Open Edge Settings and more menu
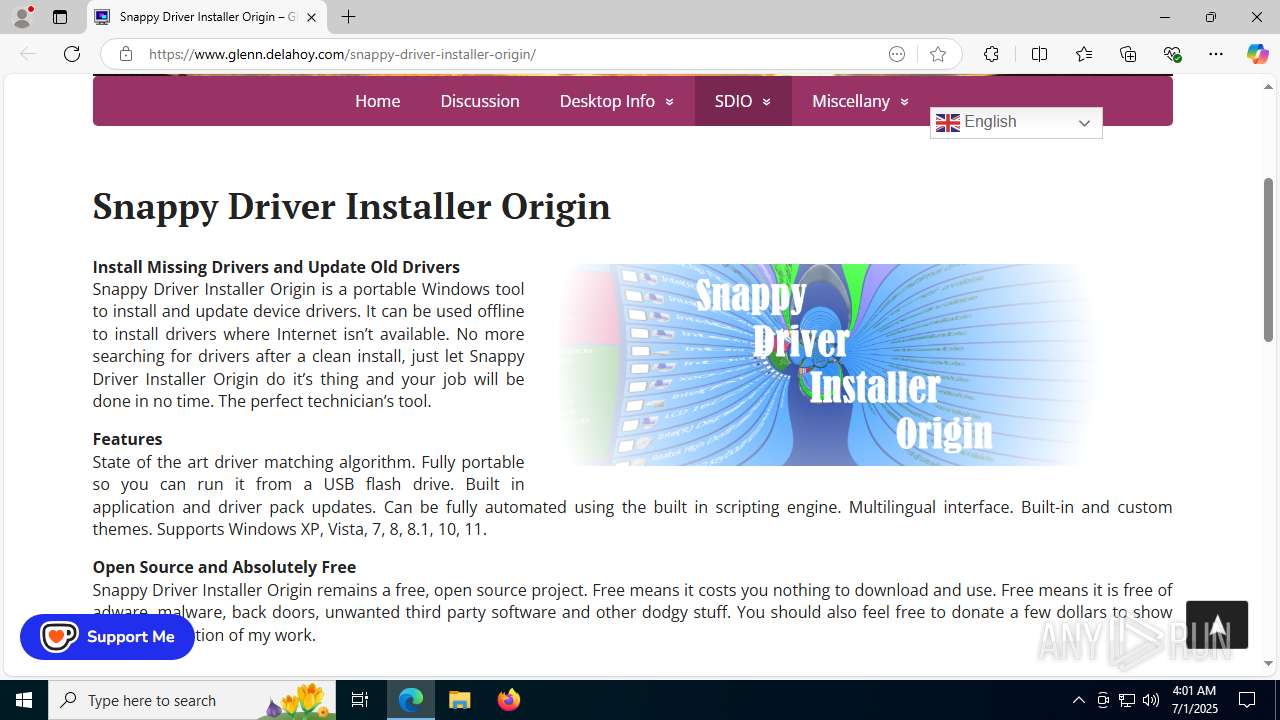 [1216, 54]
